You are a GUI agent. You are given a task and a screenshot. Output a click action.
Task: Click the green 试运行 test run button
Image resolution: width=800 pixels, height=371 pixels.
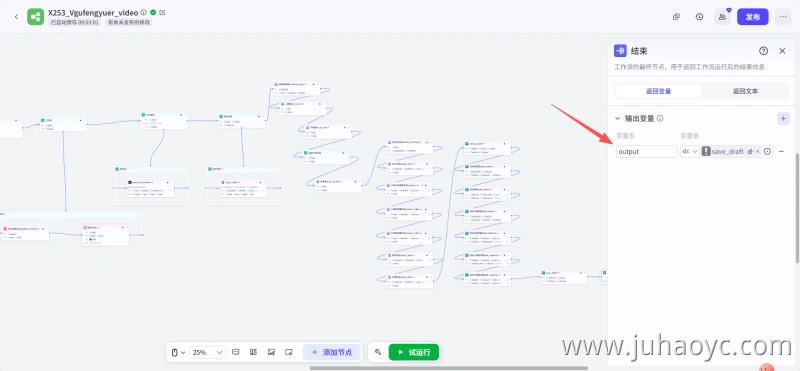tap(414, 352)
